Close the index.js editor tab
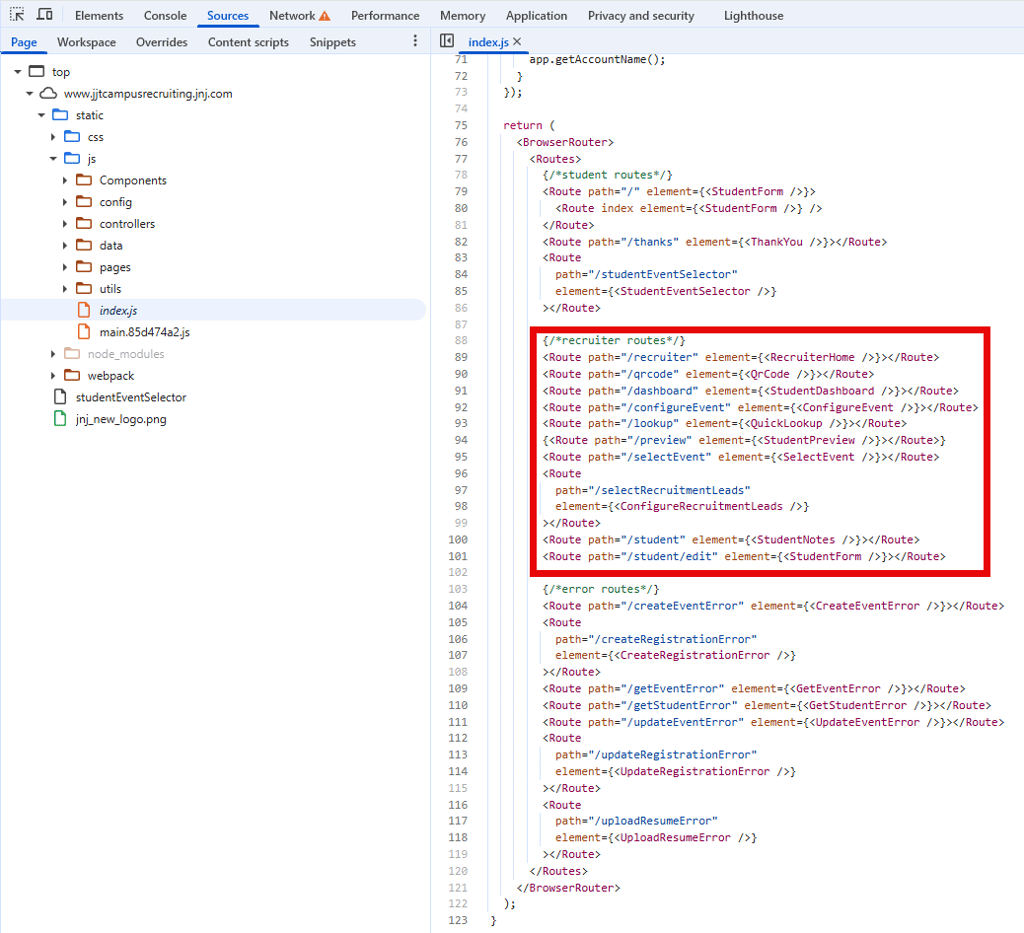 click(x=517, y=42)
